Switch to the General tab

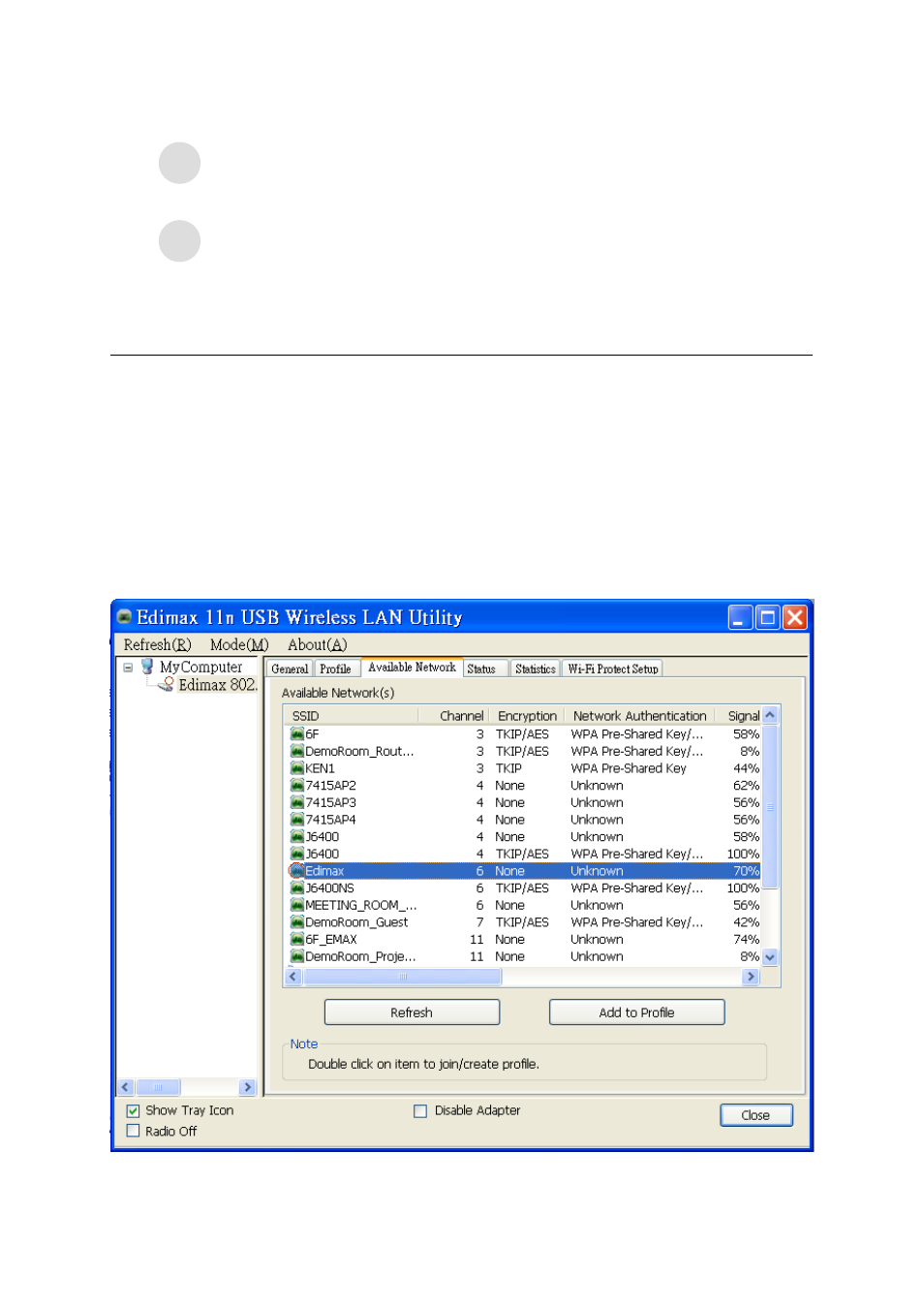(290, 669)
